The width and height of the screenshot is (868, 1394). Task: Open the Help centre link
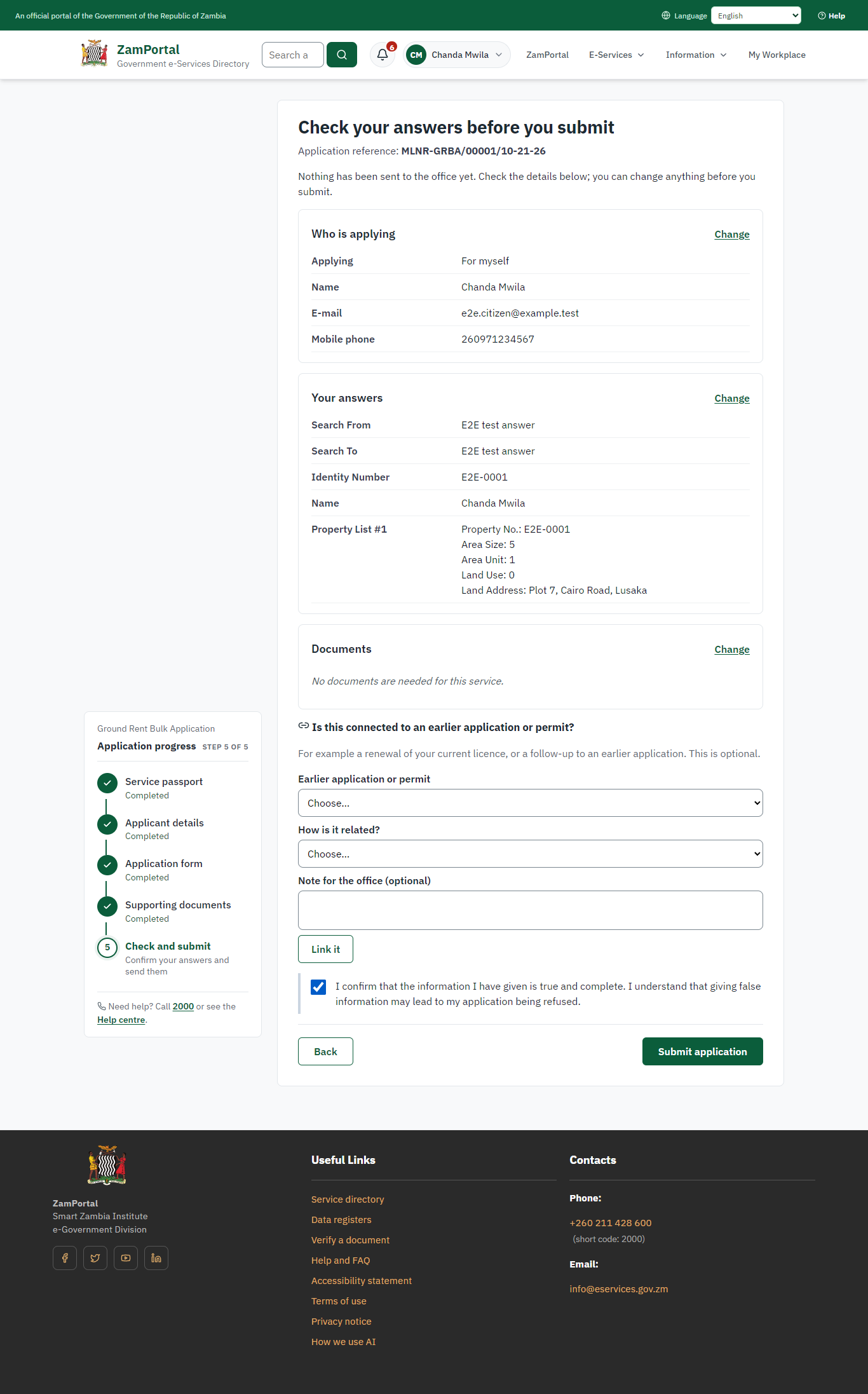pyautogui.click(x=121, y=1020)
